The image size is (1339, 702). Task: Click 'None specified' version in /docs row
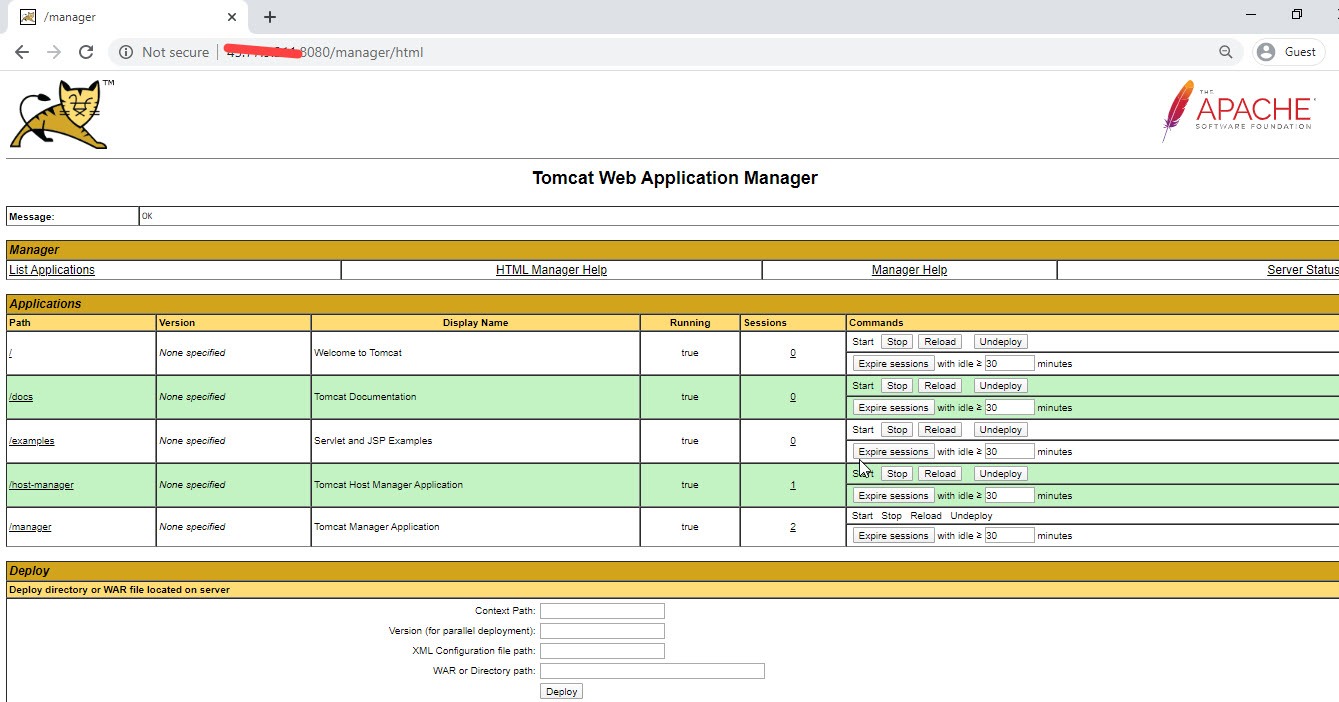click(x=192, y=397)
